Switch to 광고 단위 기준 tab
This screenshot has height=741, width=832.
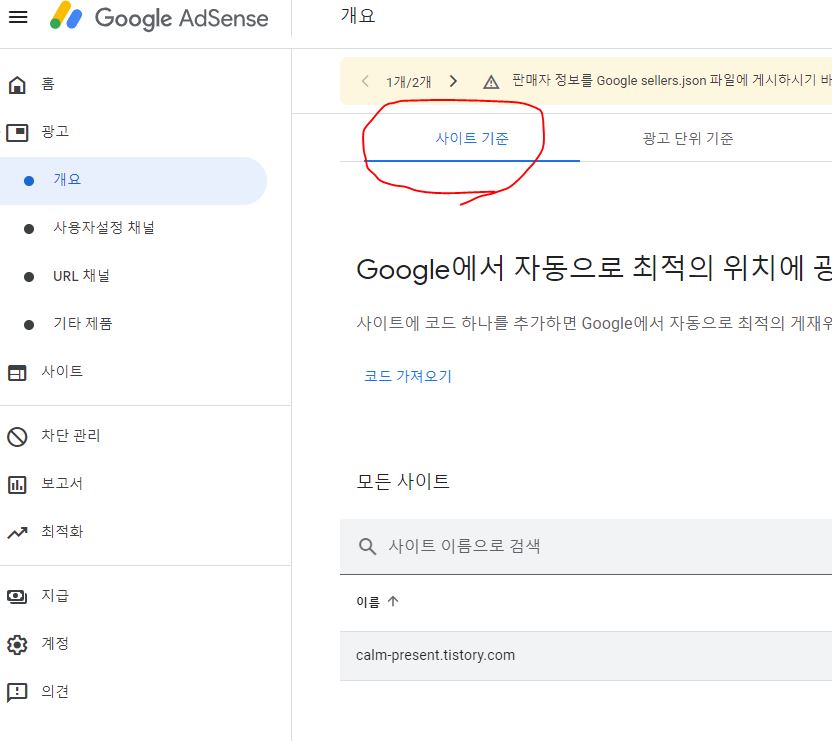tap(688, 139)
